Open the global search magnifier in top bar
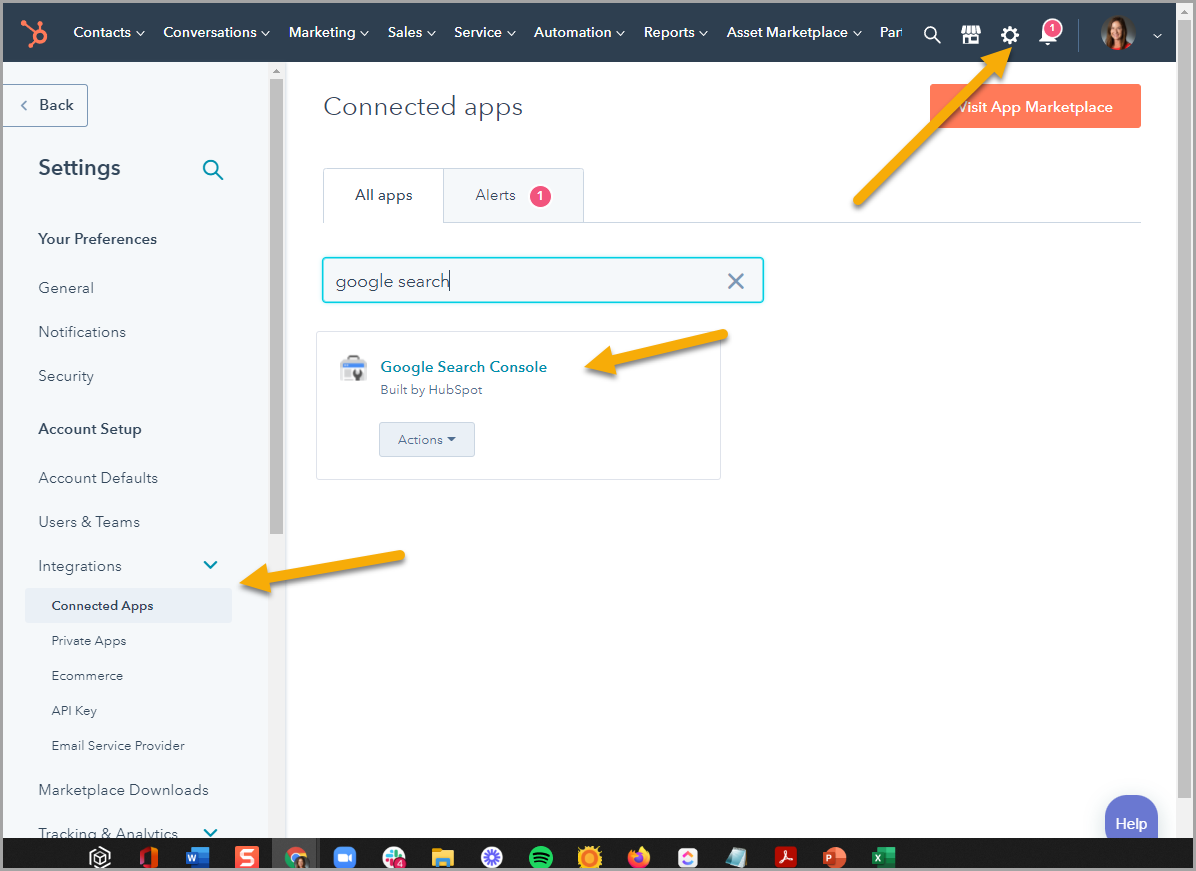1196x871 pixels. 931,34
